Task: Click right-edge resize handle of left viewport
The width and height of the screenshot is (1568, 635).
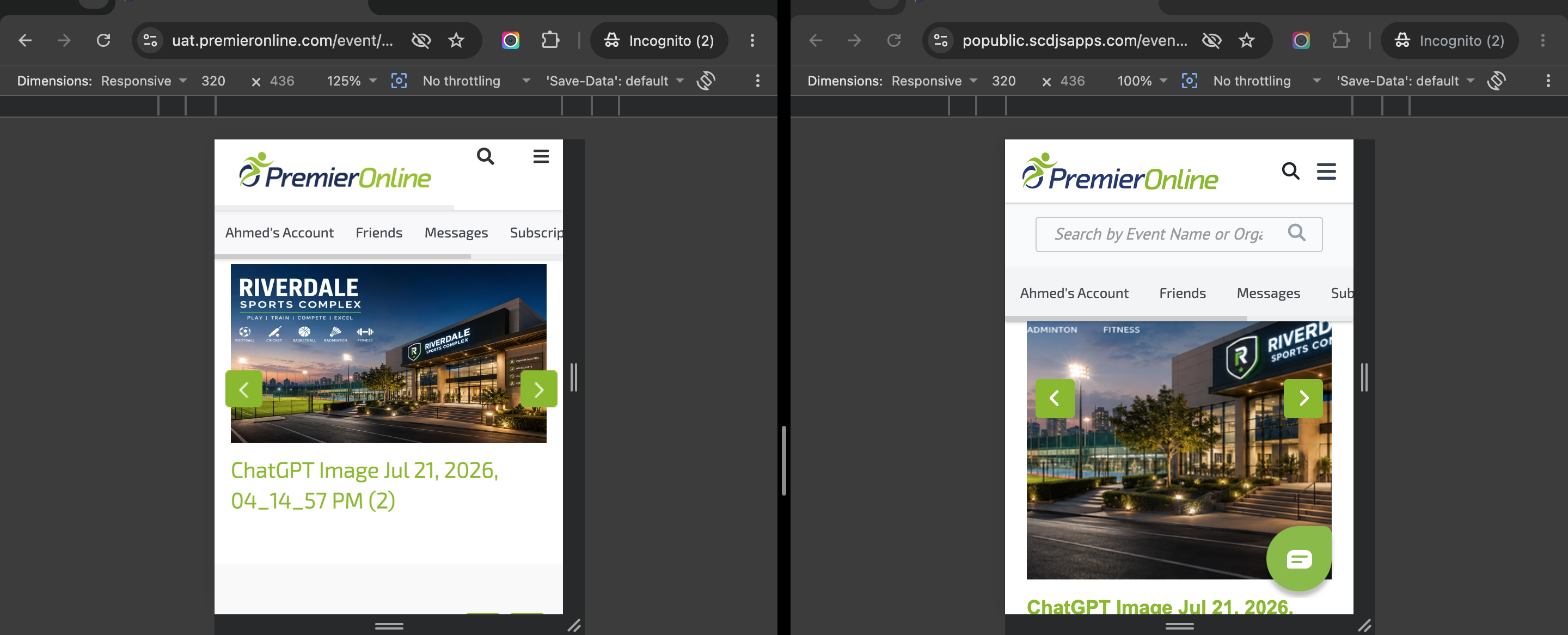Action: pos(573,377)
